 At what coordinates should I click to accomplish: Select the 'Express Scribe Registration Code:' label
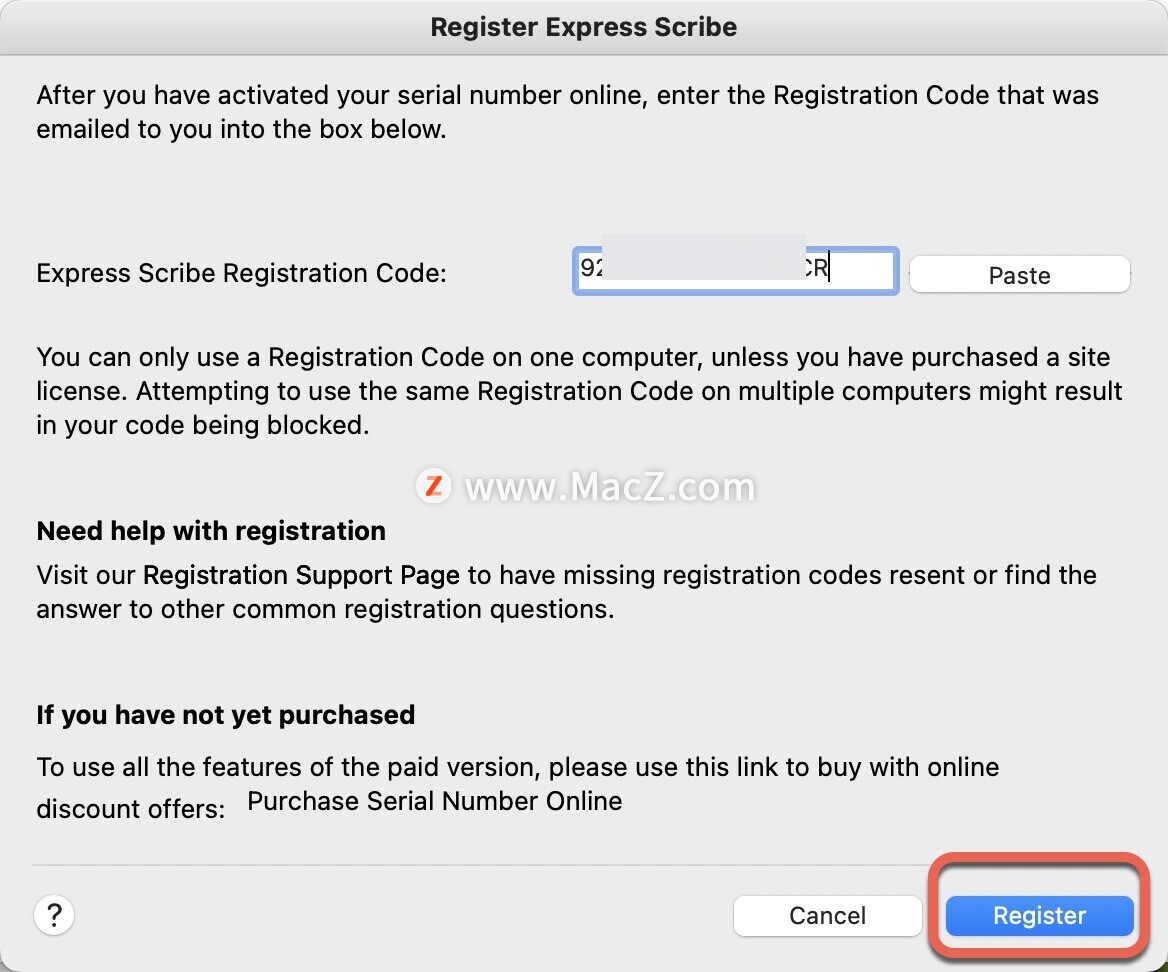(x=241, y=273)
